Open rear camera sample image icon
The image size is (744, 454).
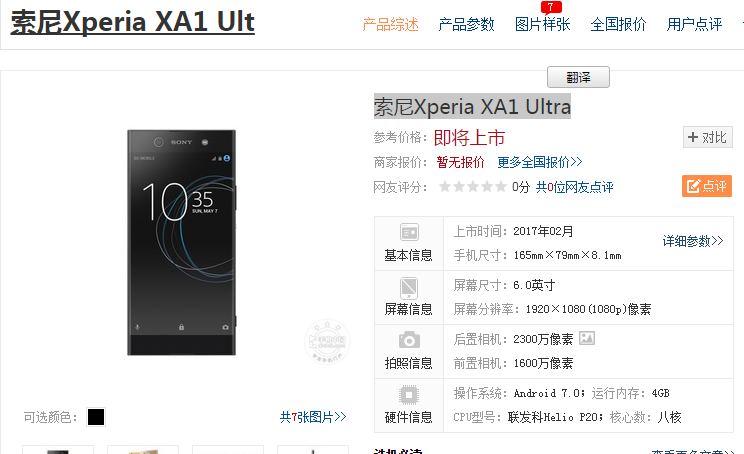(587, 338)
